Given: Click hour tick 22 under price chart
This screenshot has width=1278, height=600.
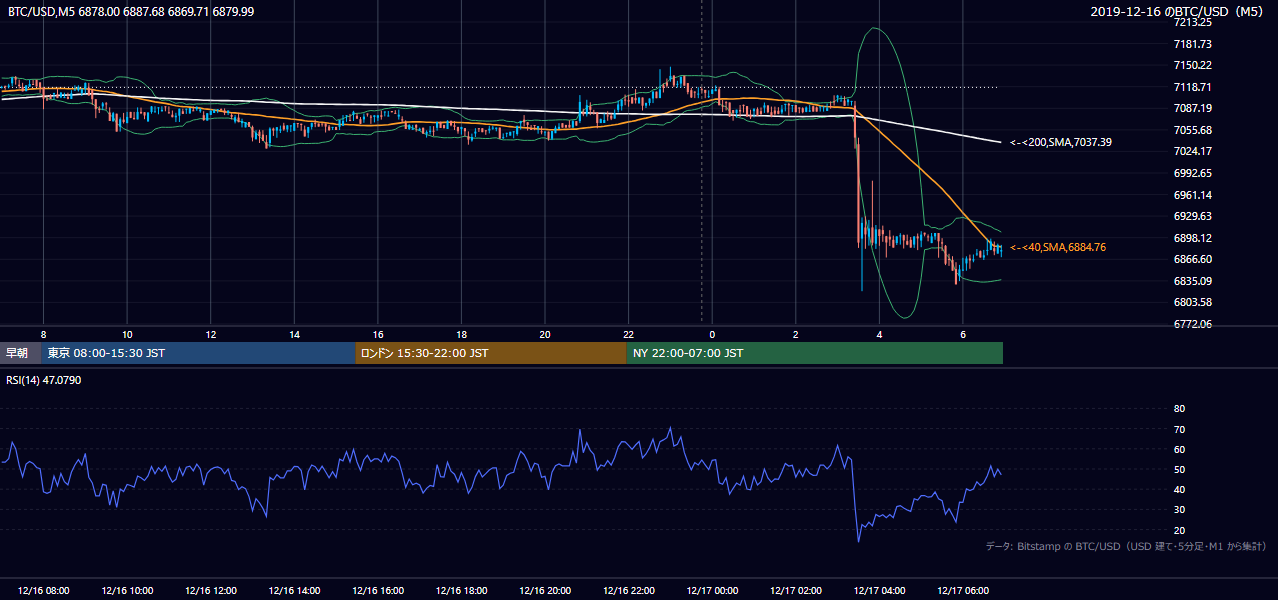Looking at the screenshot, I should tap(628, 334).
